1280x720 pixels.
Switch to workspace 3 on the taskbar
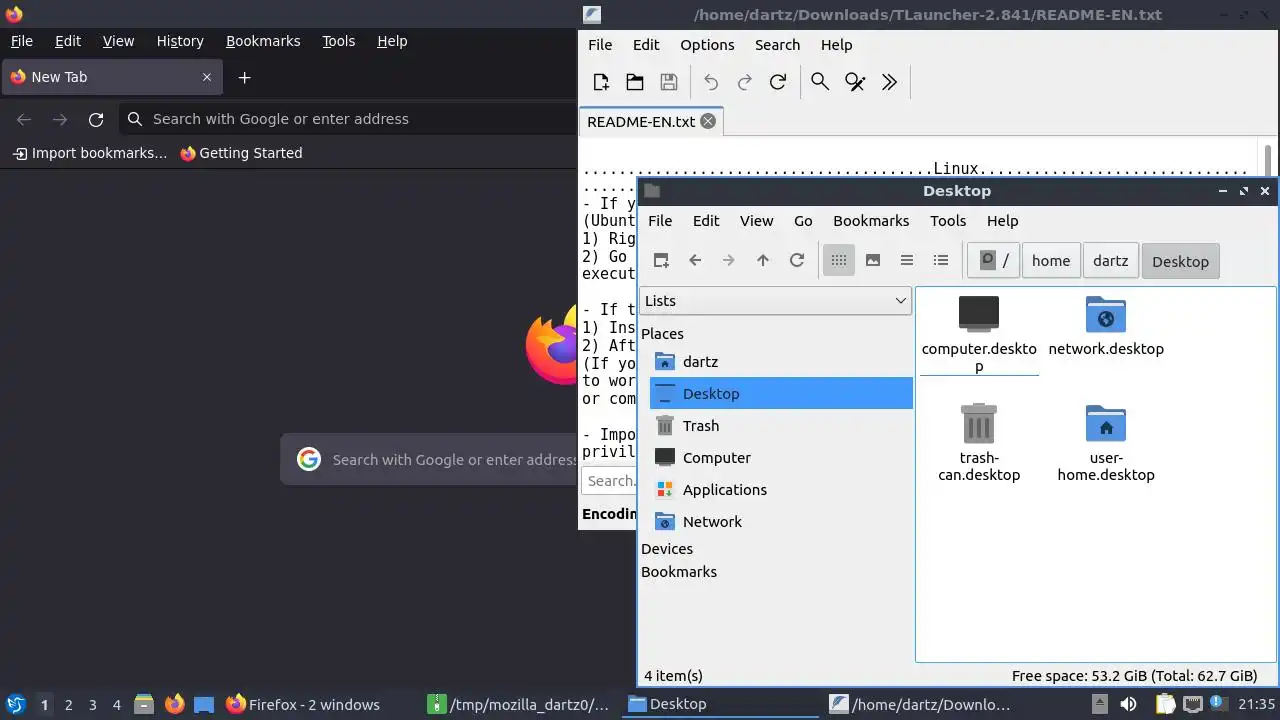coord(92,705)
